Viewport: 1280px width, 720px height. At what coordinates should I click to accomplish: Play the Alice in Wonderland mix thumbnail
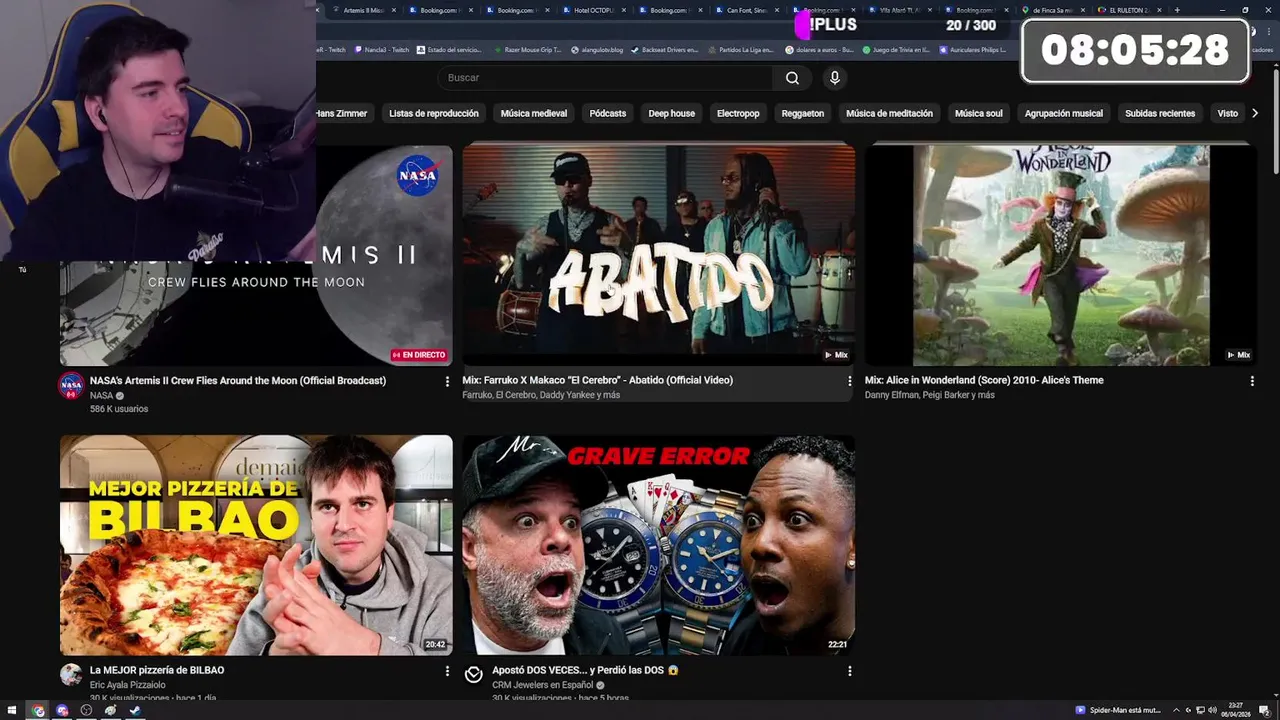coord(1061,255)
